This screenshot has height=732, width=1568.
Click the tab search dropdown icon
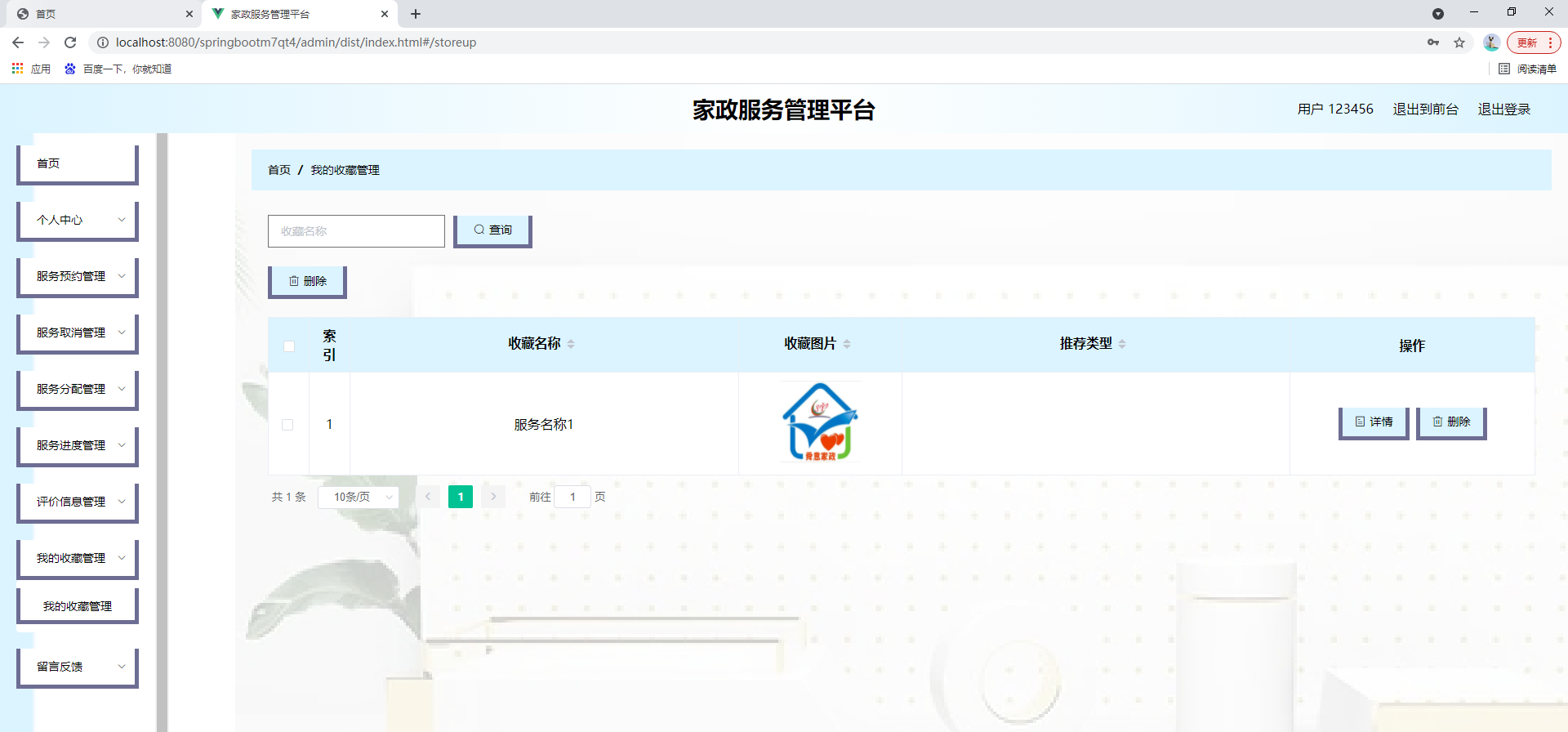pos(1438,14)
